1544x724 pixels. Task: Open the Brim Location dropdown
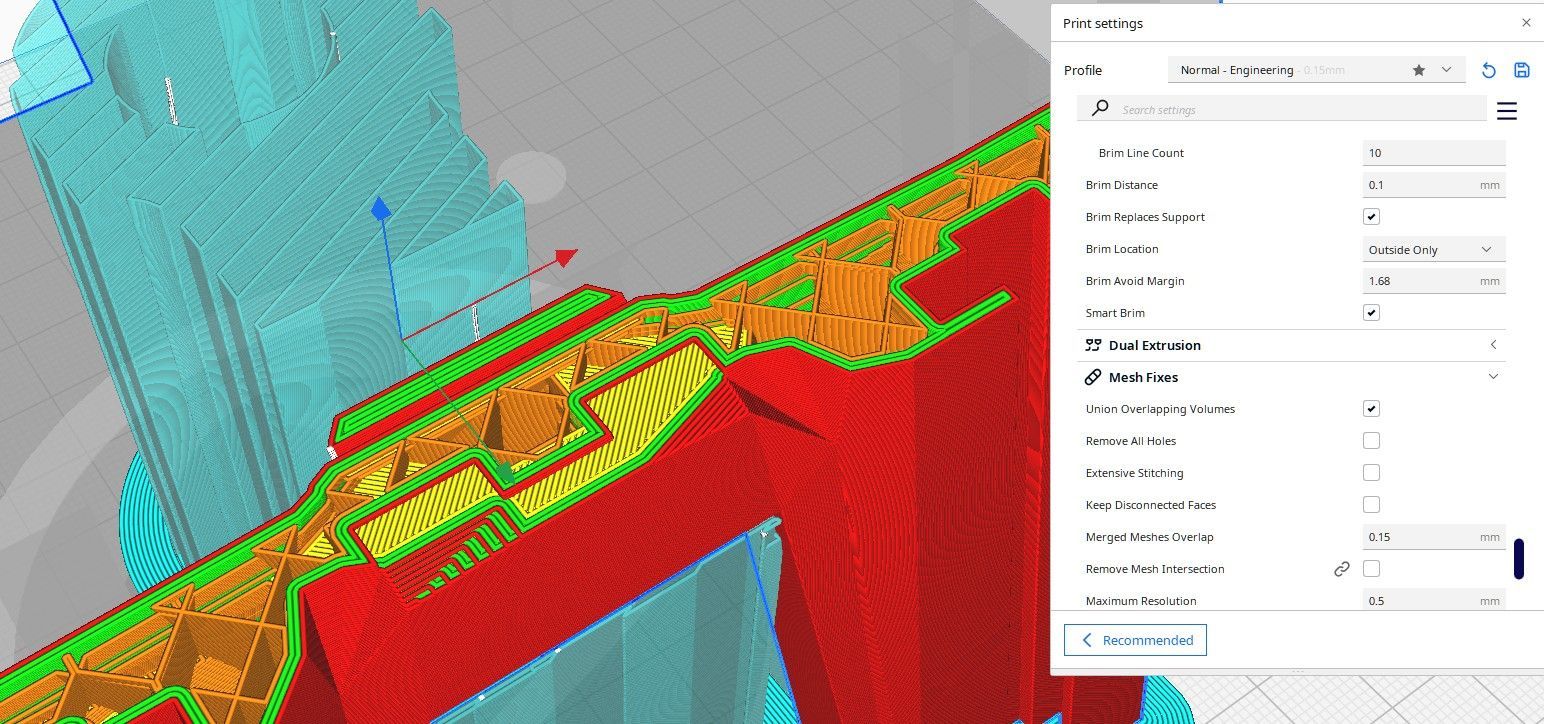(1434, 249)
